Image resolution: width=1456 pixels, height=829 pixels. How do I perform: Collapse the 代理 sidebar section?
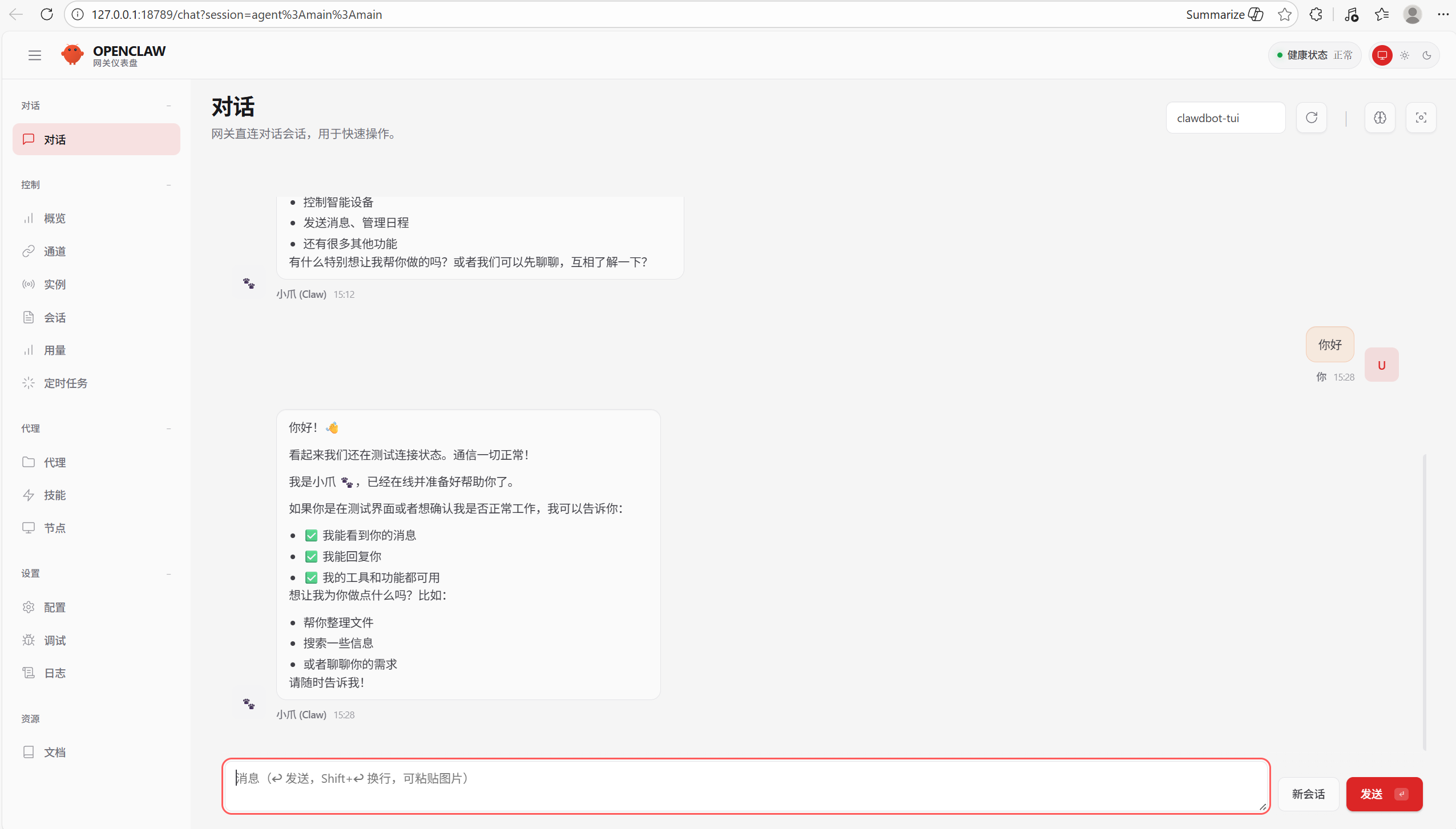coord(168,428)
